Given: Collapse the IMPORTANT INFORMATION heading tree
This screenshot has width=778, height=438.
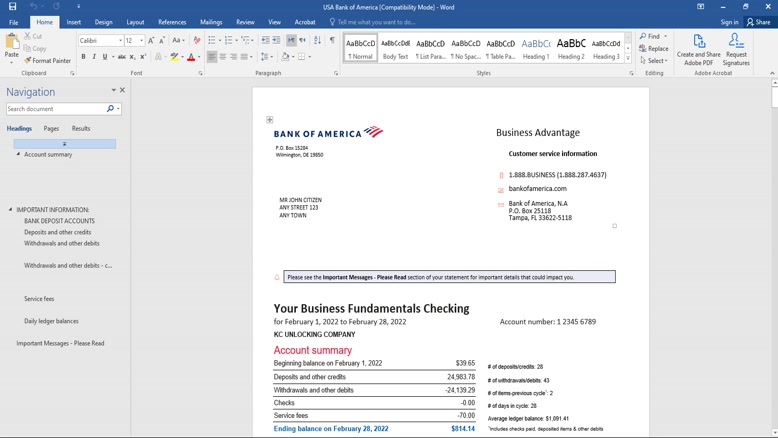Looking at the screenshot, I should 11,210.
